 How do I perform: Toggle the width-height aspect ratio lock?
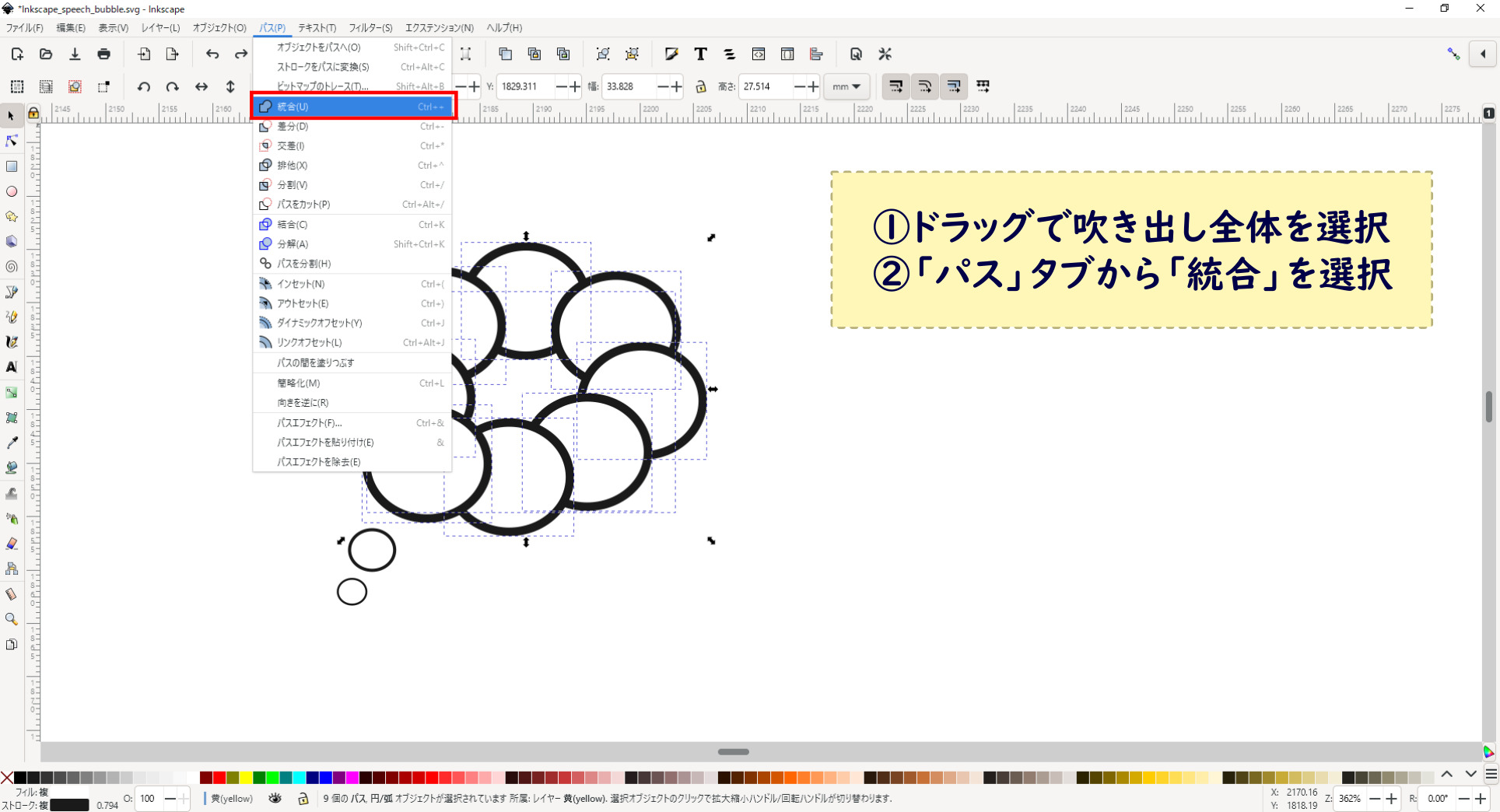pos(701,86)
